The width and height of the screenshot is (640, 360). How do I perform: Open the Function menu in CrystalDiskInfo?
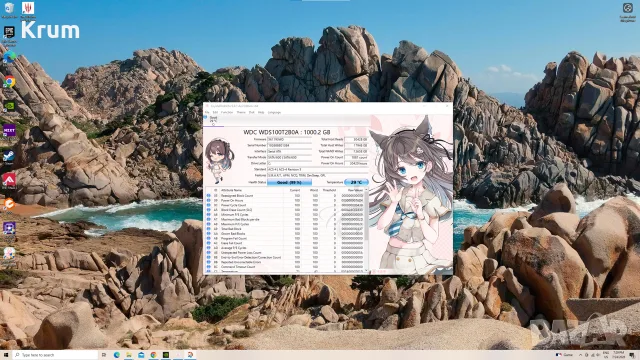coord(227,112)
